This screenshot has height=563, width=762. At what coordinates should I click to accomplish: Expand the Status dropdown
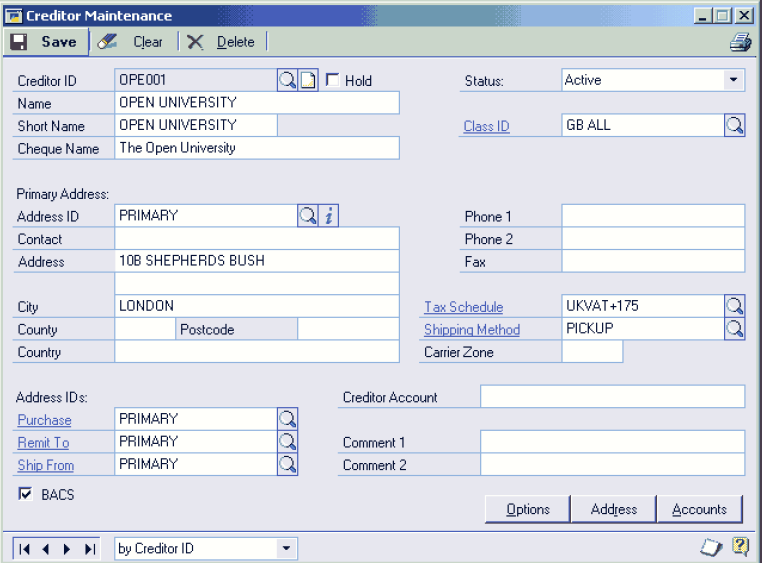[x=733, y=80]
